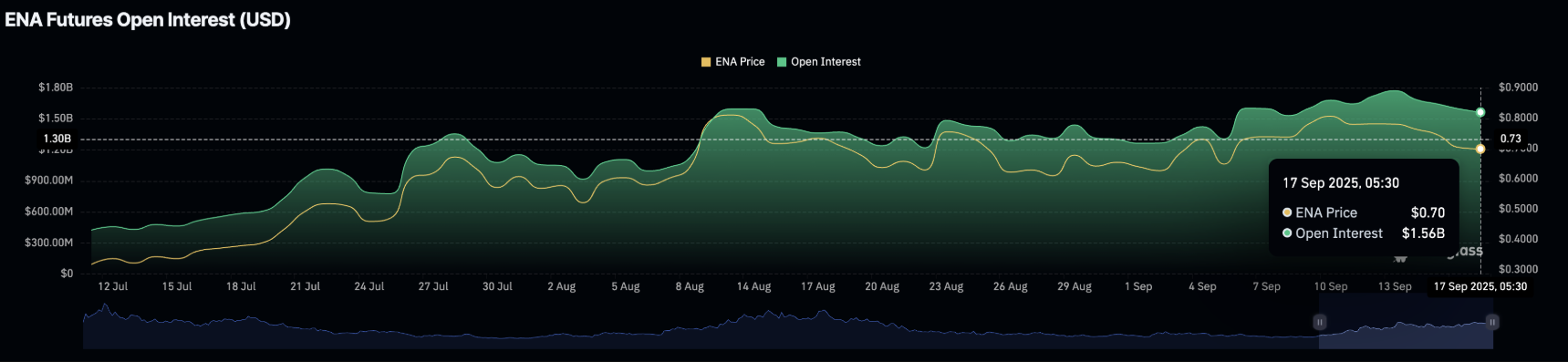The height and width of the screenshot is (362, 1568).
Task: Click the $1.80B label on the left axis
Action: pyautogui.click(x=56, y=88)
